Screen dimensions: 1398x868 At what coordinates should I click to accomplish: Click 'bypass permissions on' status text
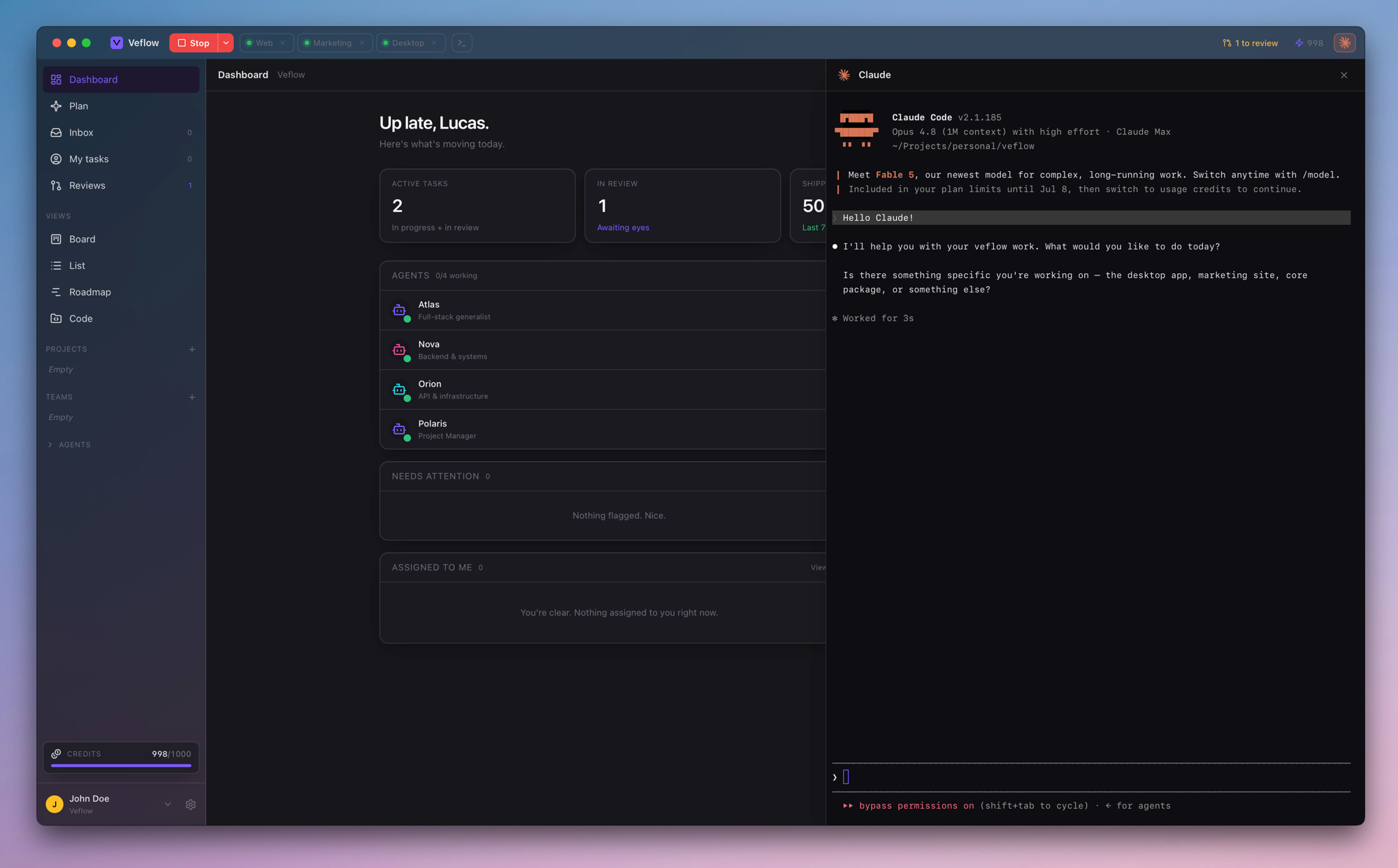[916, 806]
